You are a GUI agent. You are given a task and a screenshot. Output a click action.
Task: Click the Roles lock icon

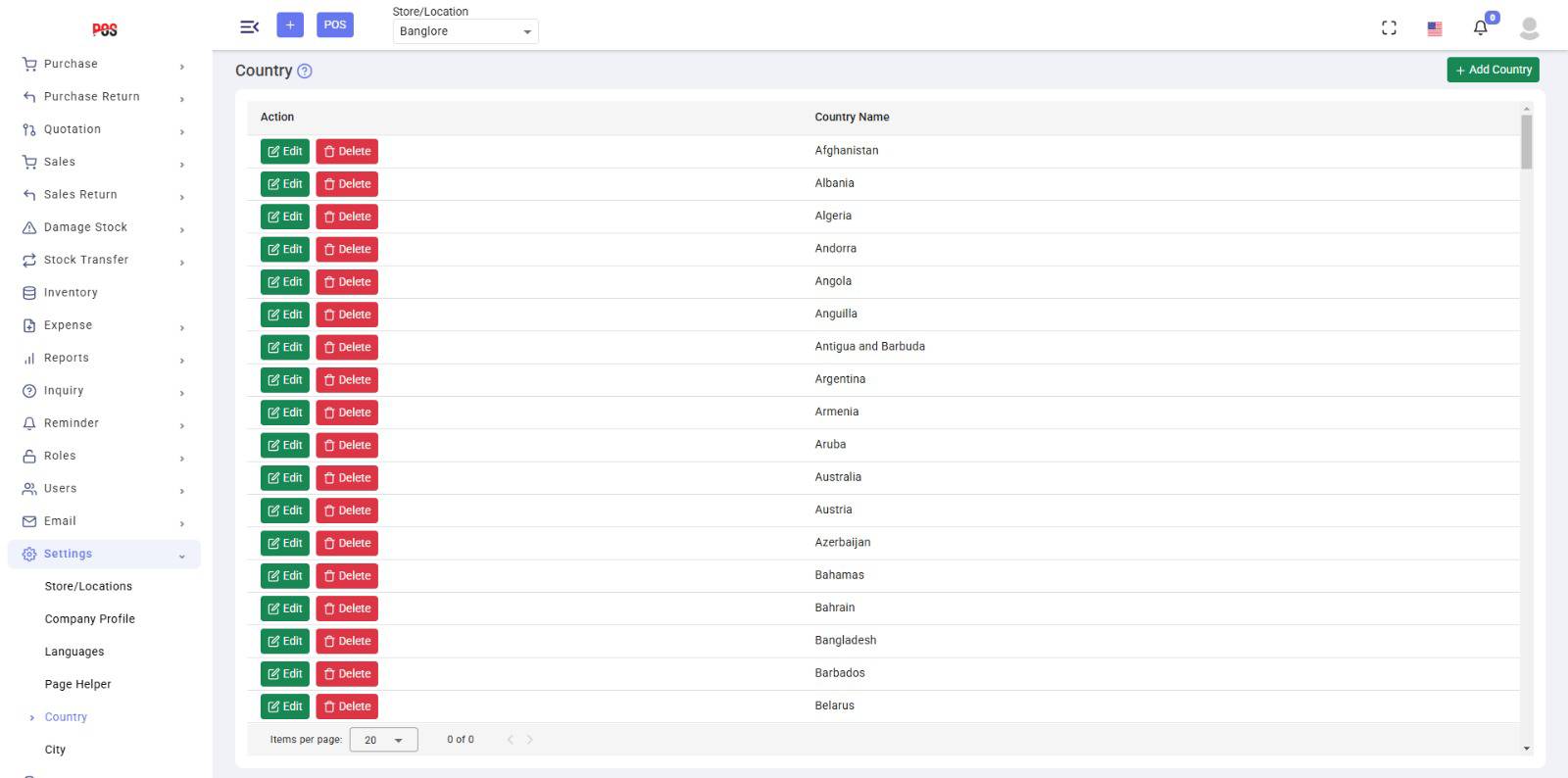click(x=29, y=457)
